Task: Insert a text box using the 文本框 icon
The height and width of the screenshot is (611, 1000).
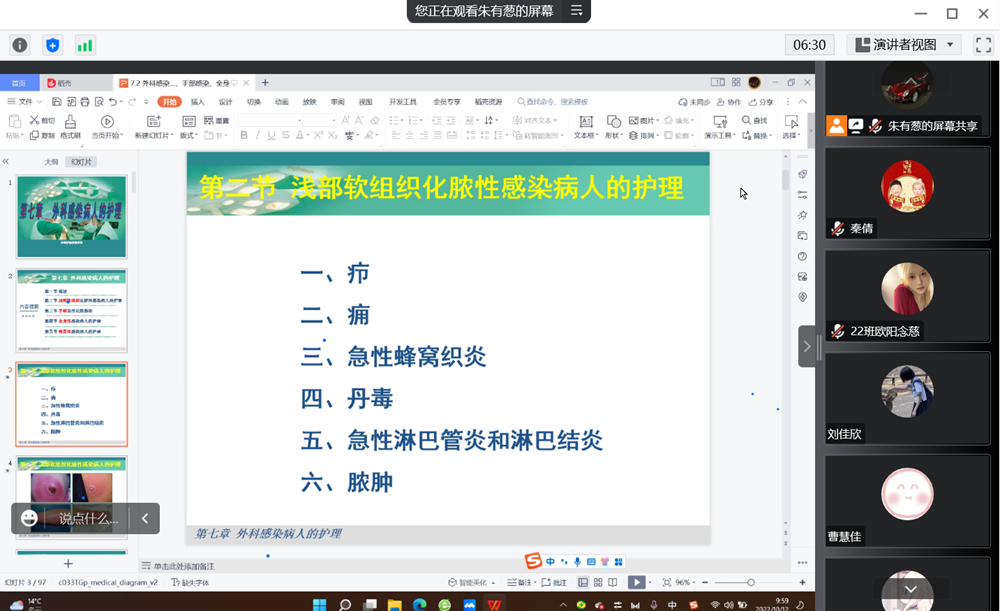Action: point(586,122)
